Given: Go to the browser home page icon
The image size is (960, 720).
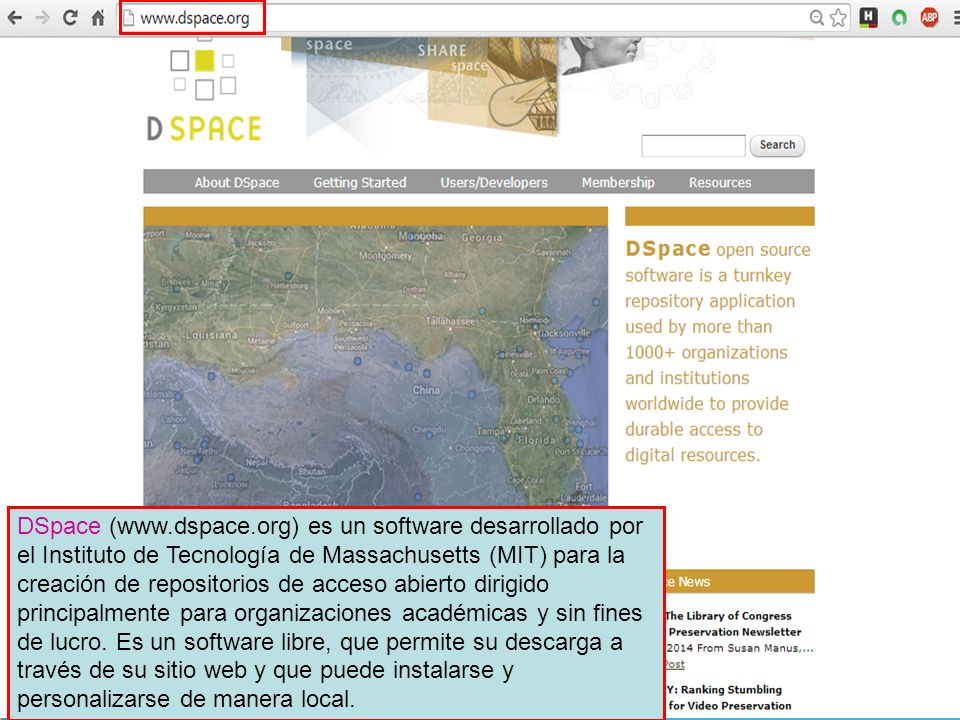Looking at the screenshot, I should (x=98, y=18).
